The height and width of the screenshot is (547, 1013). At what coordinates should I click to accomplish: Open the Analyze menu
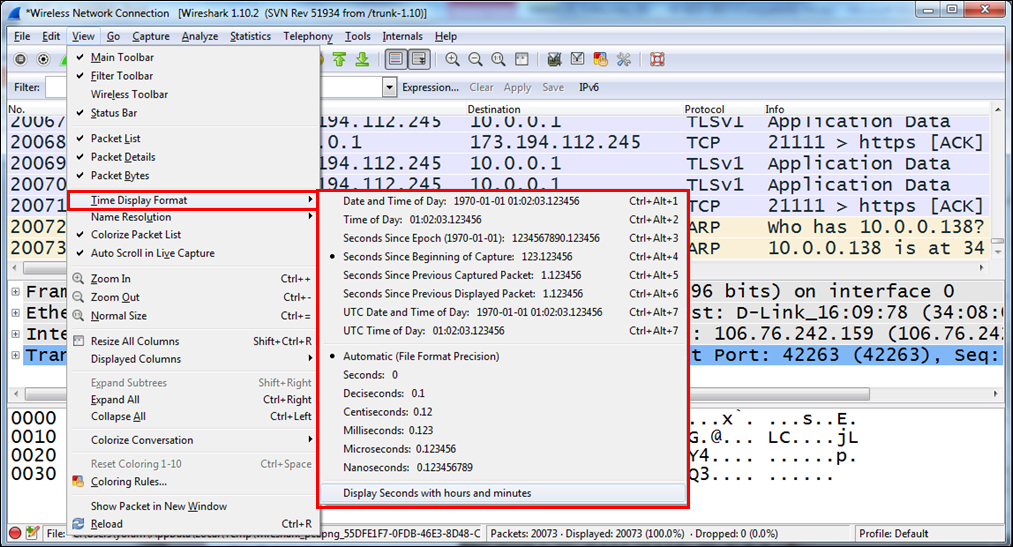click(200, 36)
